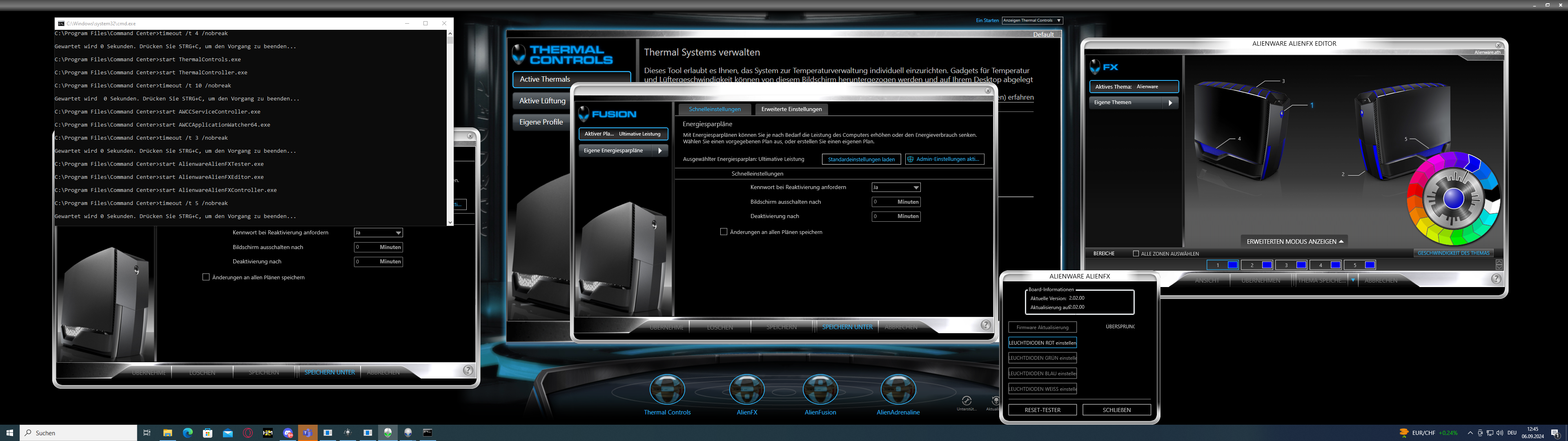The height and width of the screenshot is (441, 1568).
Task: Open Kennwort bei Reaktivierung dropdown in front Fusion
Action: (896, 187)
